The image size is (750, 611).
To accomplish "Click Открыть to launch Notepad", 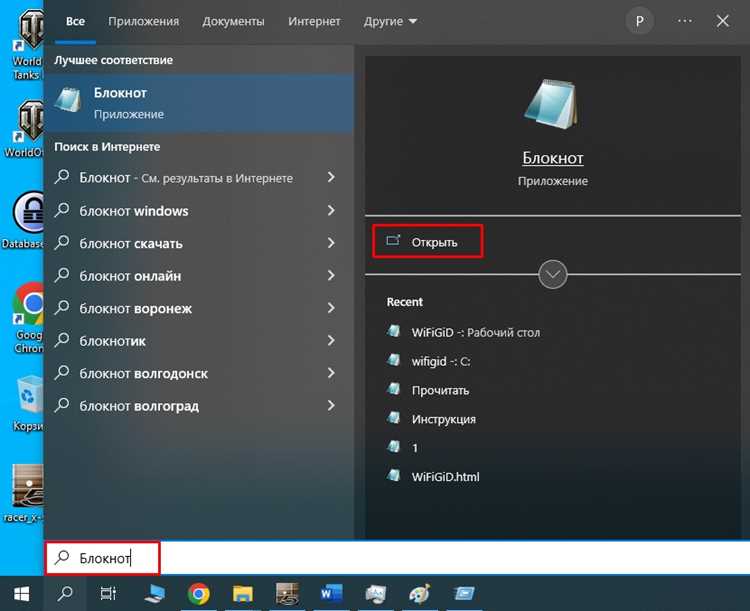I will (428, 242).
